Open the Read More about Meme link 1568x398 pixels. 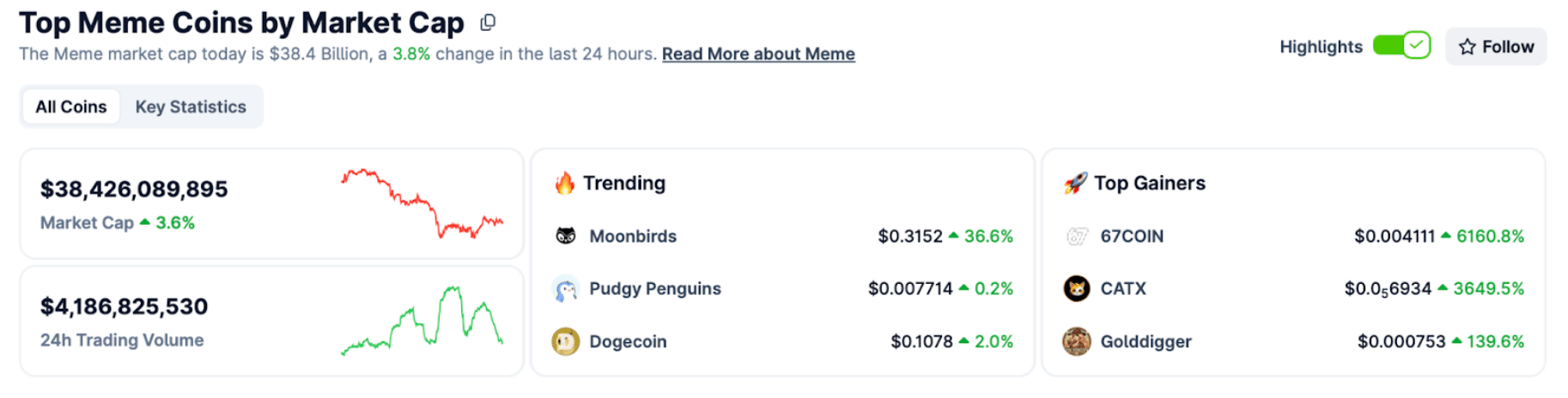pos(758,54)
